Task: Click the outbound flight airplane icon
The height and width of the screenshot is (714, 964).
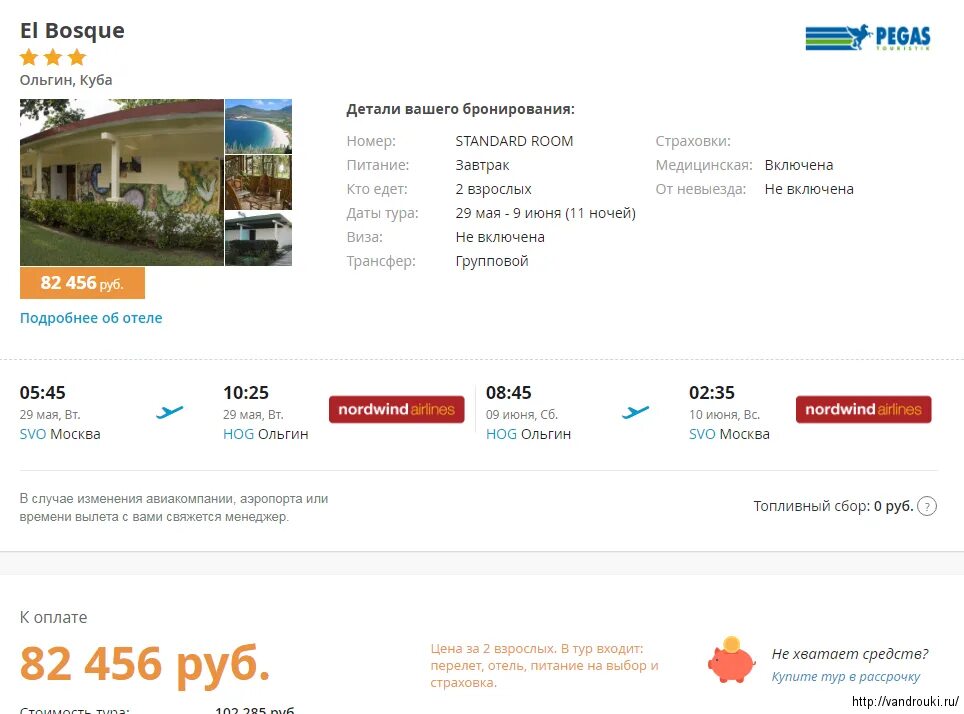Action: (169, 412)
